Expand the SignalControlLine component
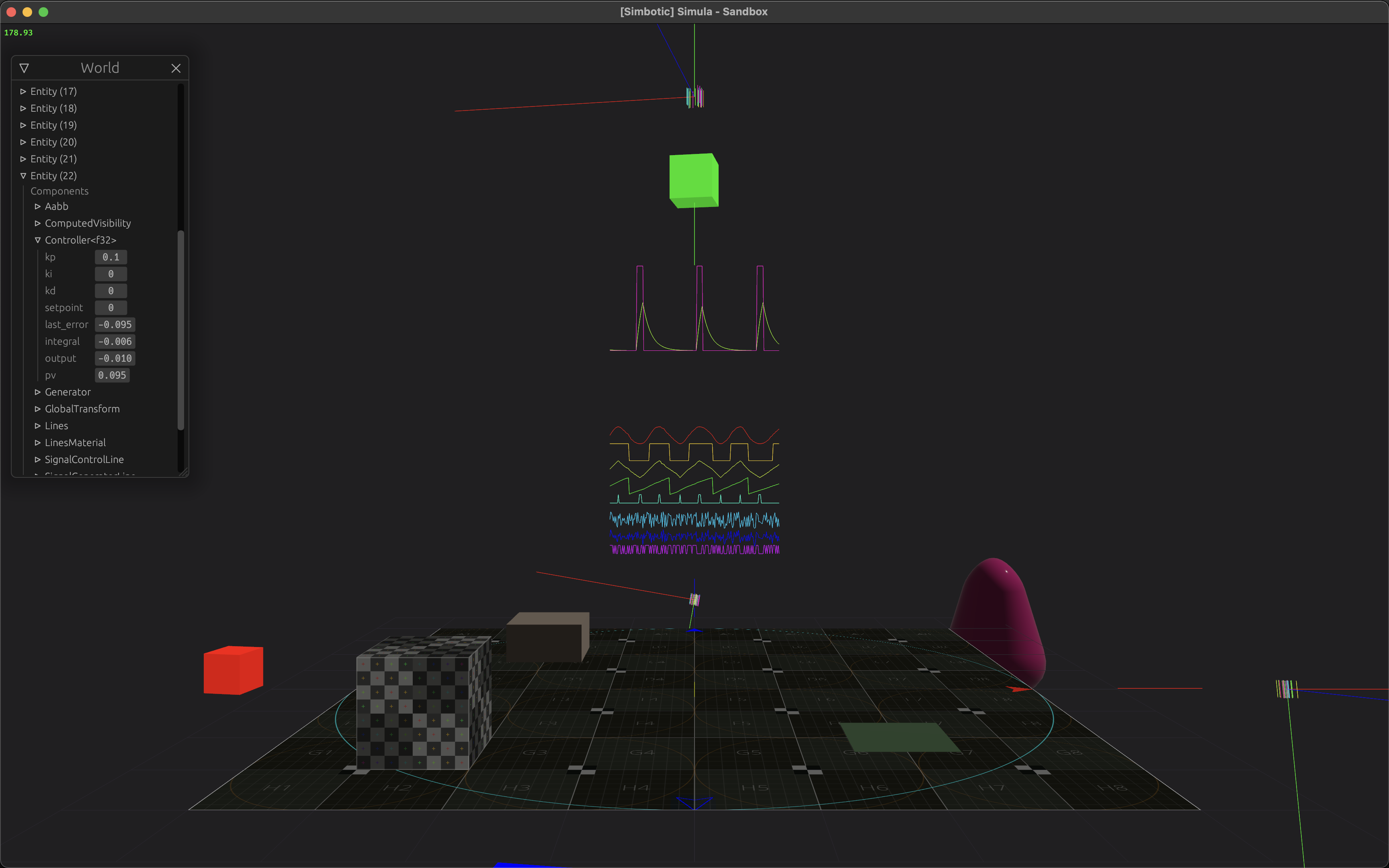 [x=37, y=459]
